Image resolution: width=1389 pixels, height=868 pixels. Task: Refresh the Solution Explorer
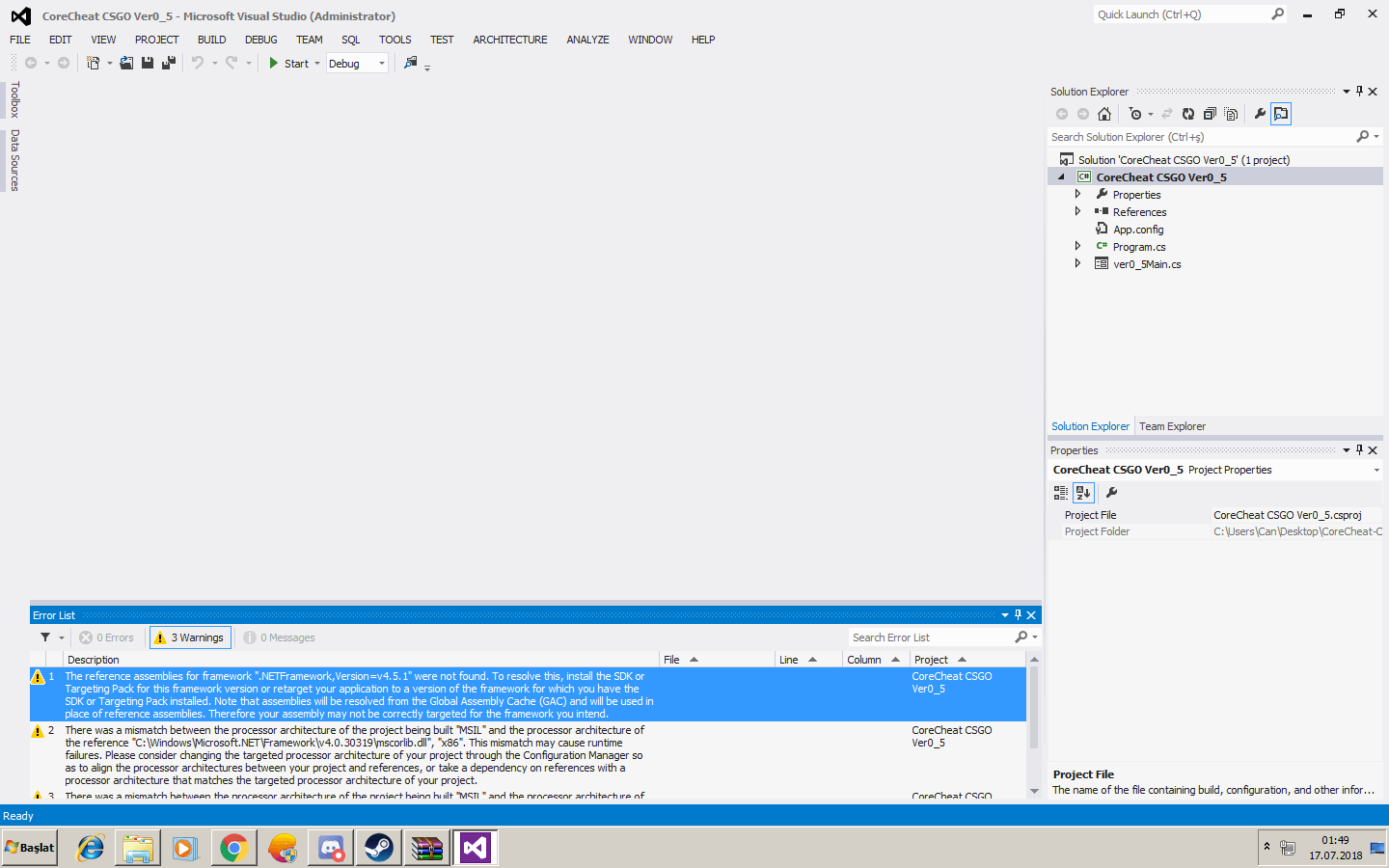pos(1188,114)
